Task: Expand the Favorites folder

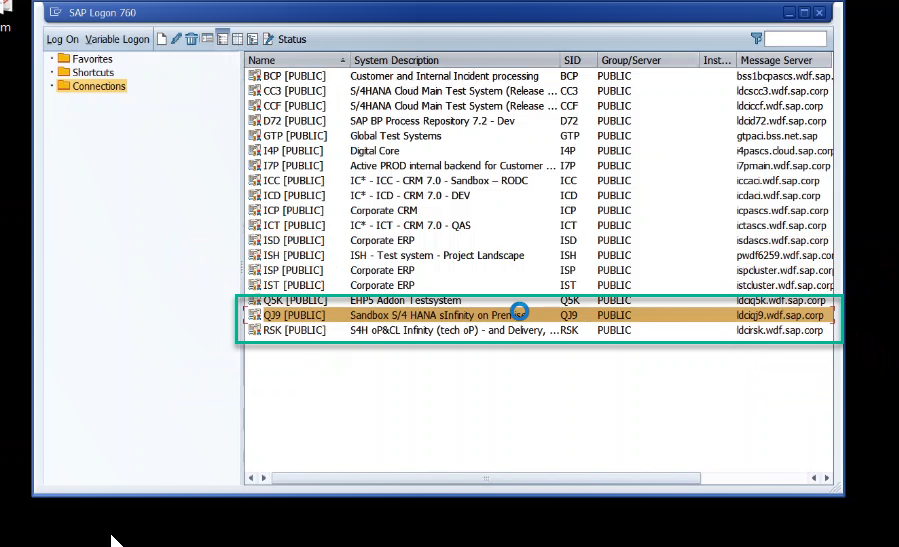Action: click(x=85, y=58)
